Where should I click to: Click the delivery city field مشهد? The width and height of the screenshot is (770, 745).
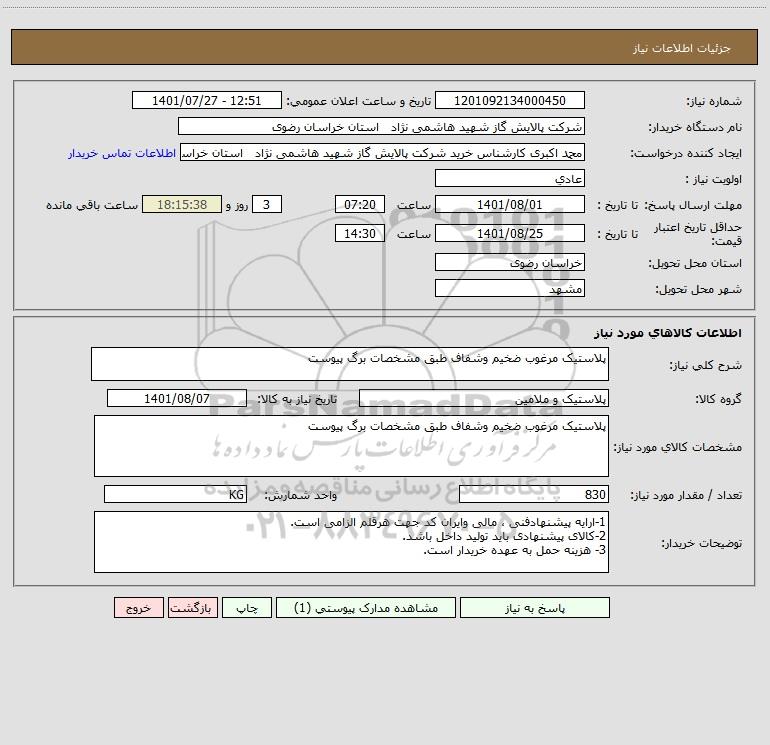[510, 288]
